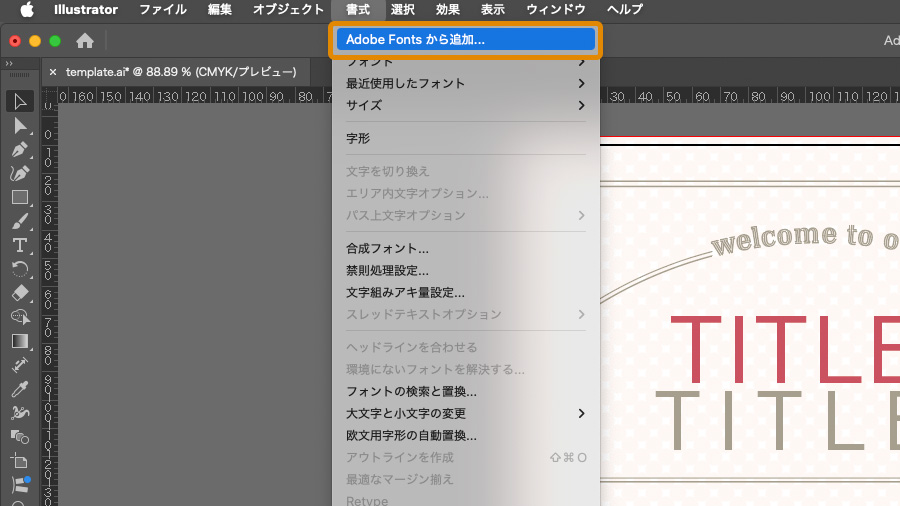Select the Eyedropper tool
Image resolution: width=900 pixels, height=506 pixels.
click(x=20, y=389)
